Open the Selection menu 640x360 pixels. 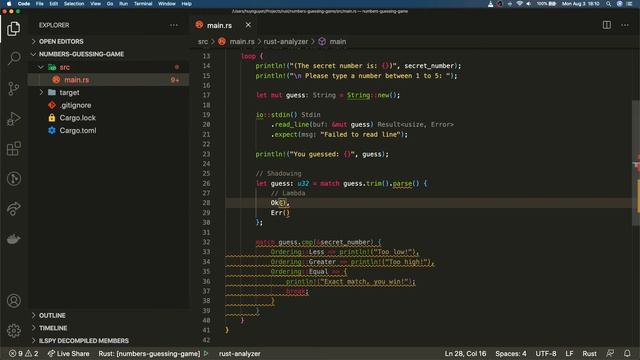pyautogui.click(x=74, y=4)
